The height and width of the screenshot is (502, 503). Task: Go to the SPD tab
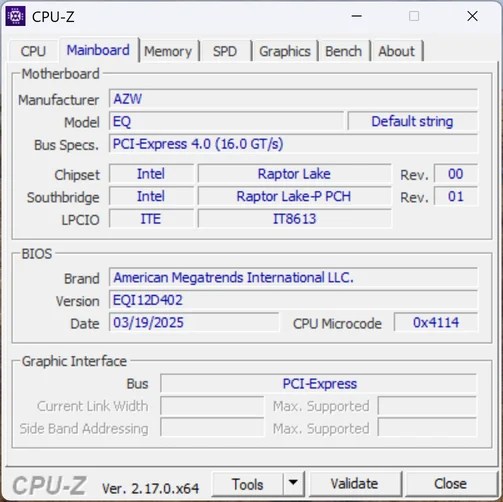[x=225, y=51]
